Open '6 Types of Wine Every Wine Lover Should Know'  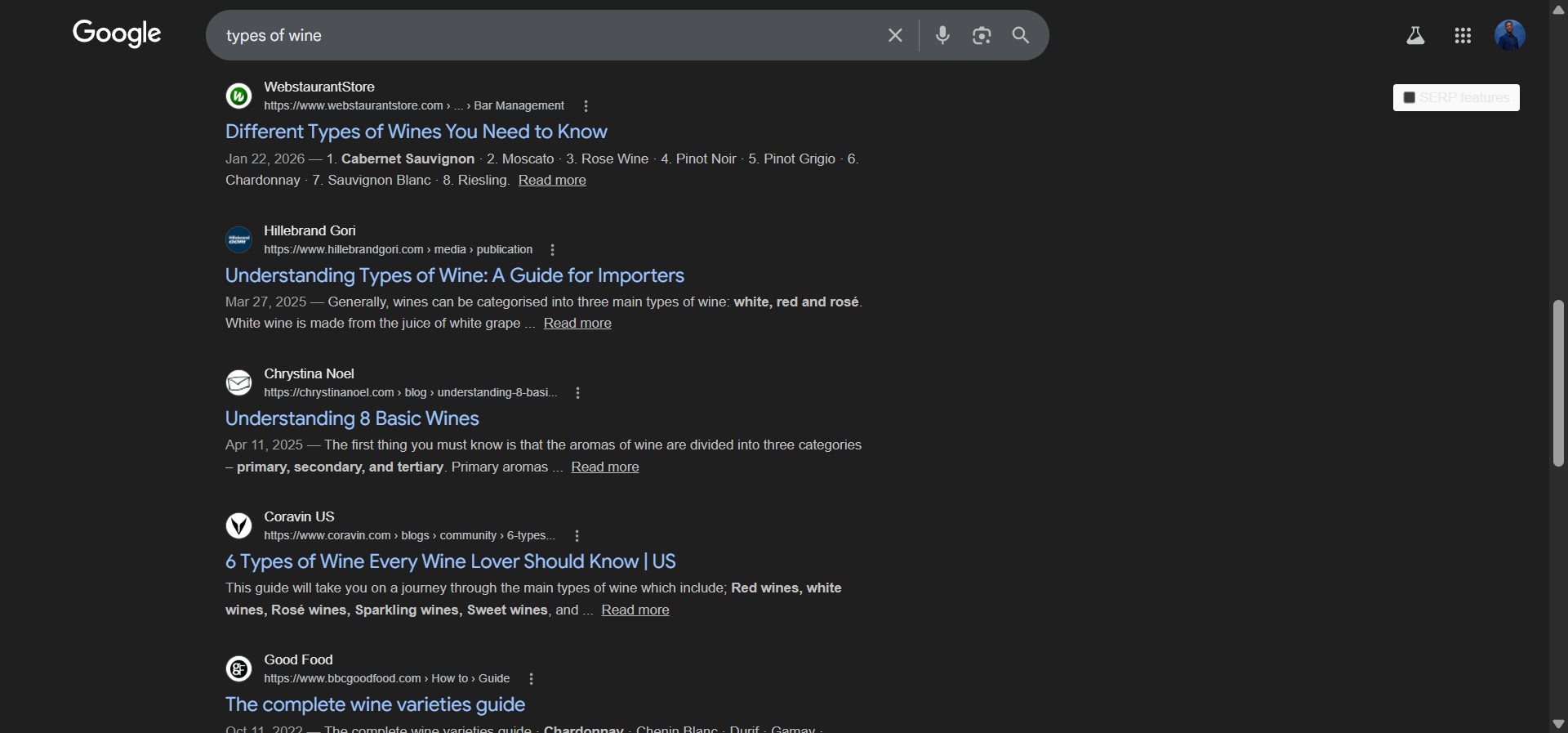pos(451,561)
